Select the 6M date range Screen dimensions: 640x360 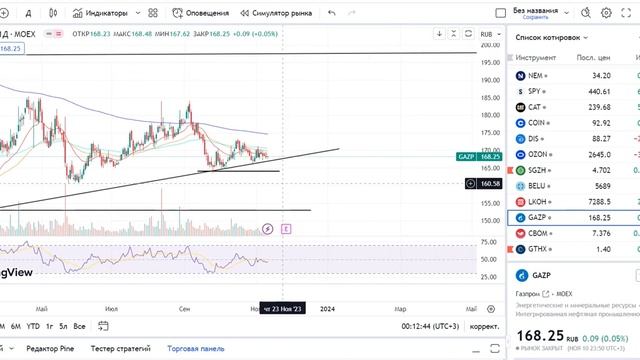click(16, 327)
